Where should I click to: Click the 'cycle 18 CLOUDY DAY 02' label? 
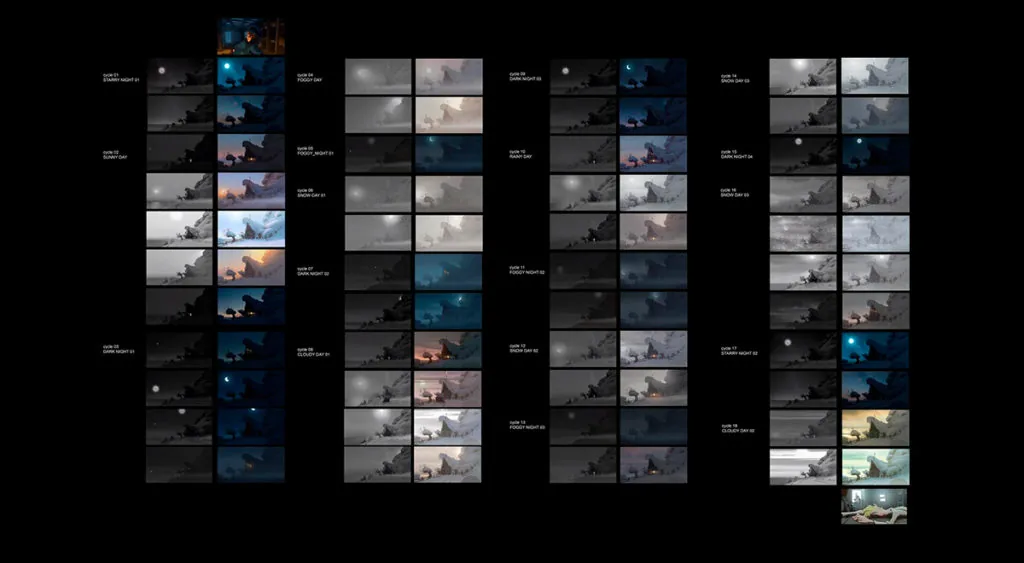pos(739,428)
